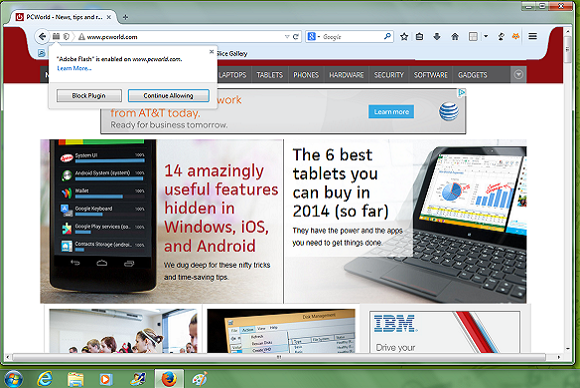Bookmark this page with the star icon
This screenshot has height=388, width=580.
coord(404,37)
